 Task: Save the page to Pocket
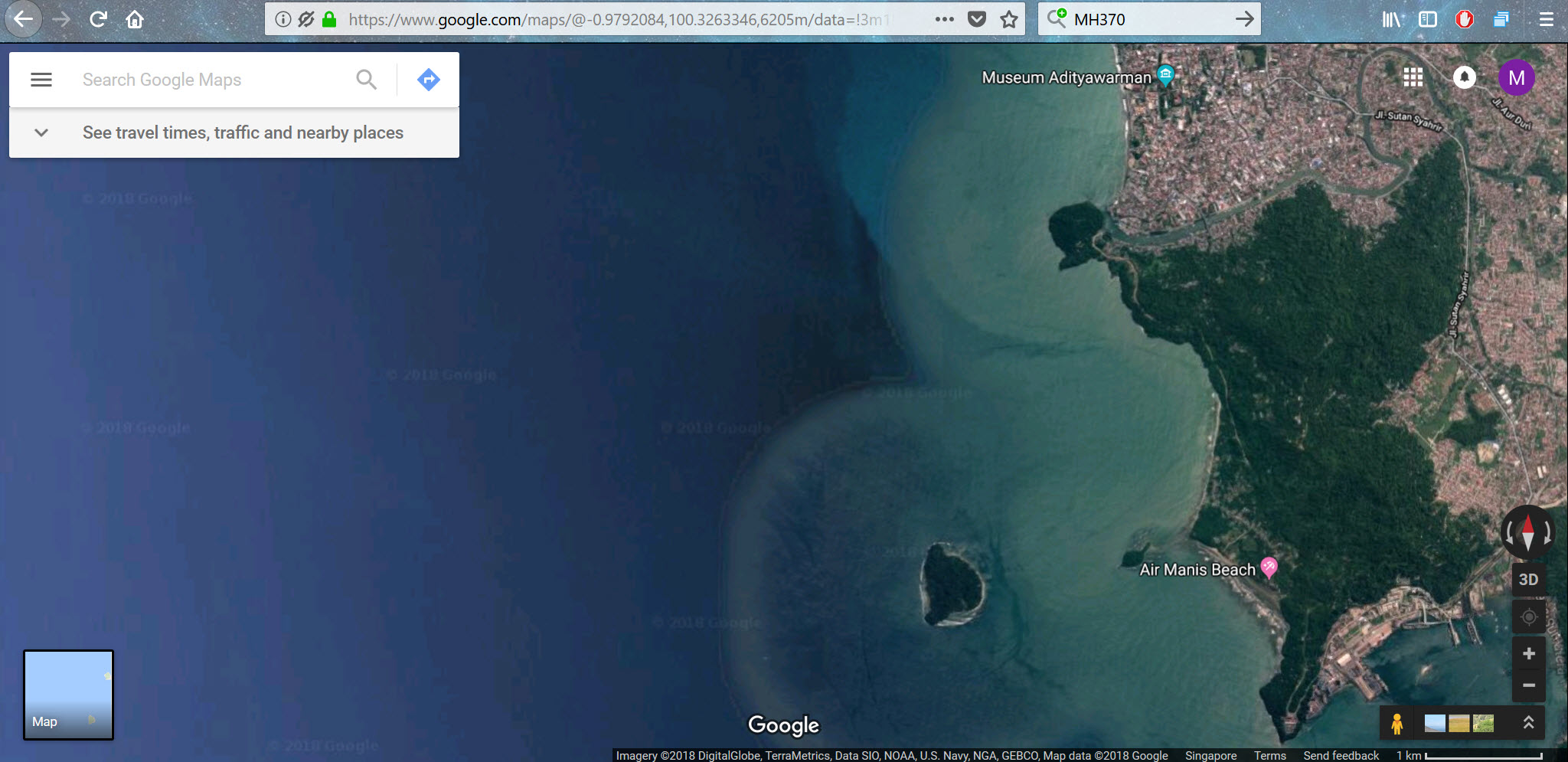[x=977, y=19]
